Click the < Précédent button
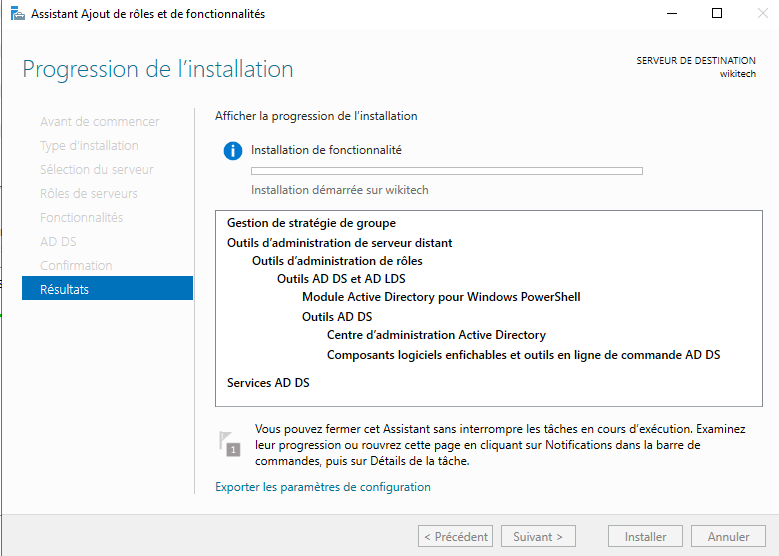Screen dimensions: 779x556 tap(455, 537)
